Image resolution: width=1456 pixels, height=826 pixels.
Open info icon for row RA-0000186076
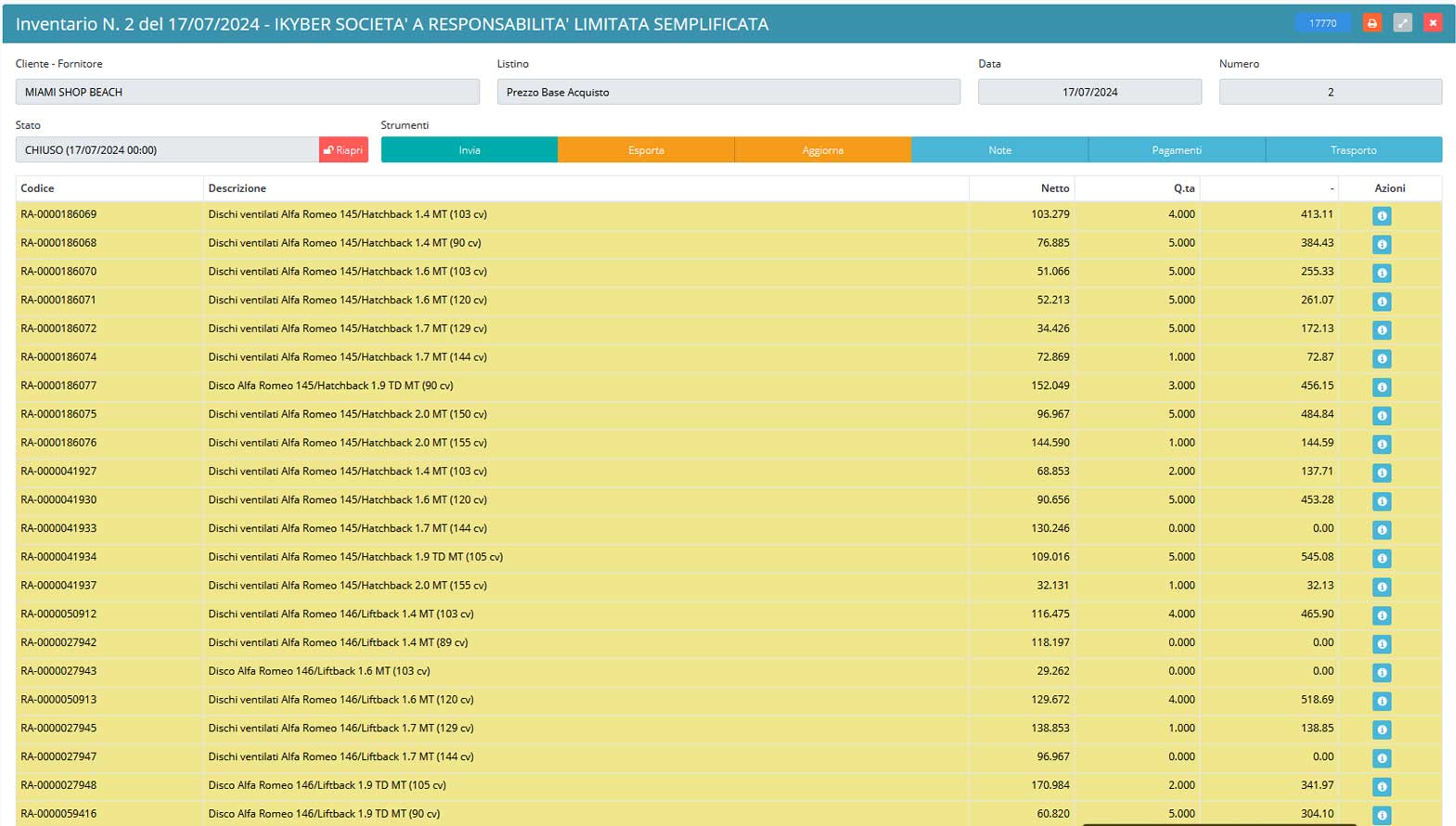click(x=1382, y=444)
